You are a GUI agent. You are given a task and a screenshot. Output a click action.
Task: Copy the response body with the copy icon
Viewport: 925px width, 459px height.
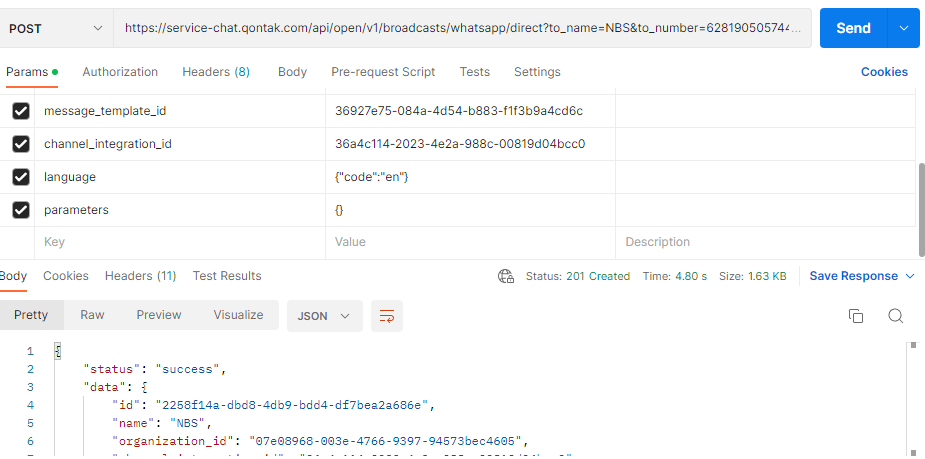(855, 316)
